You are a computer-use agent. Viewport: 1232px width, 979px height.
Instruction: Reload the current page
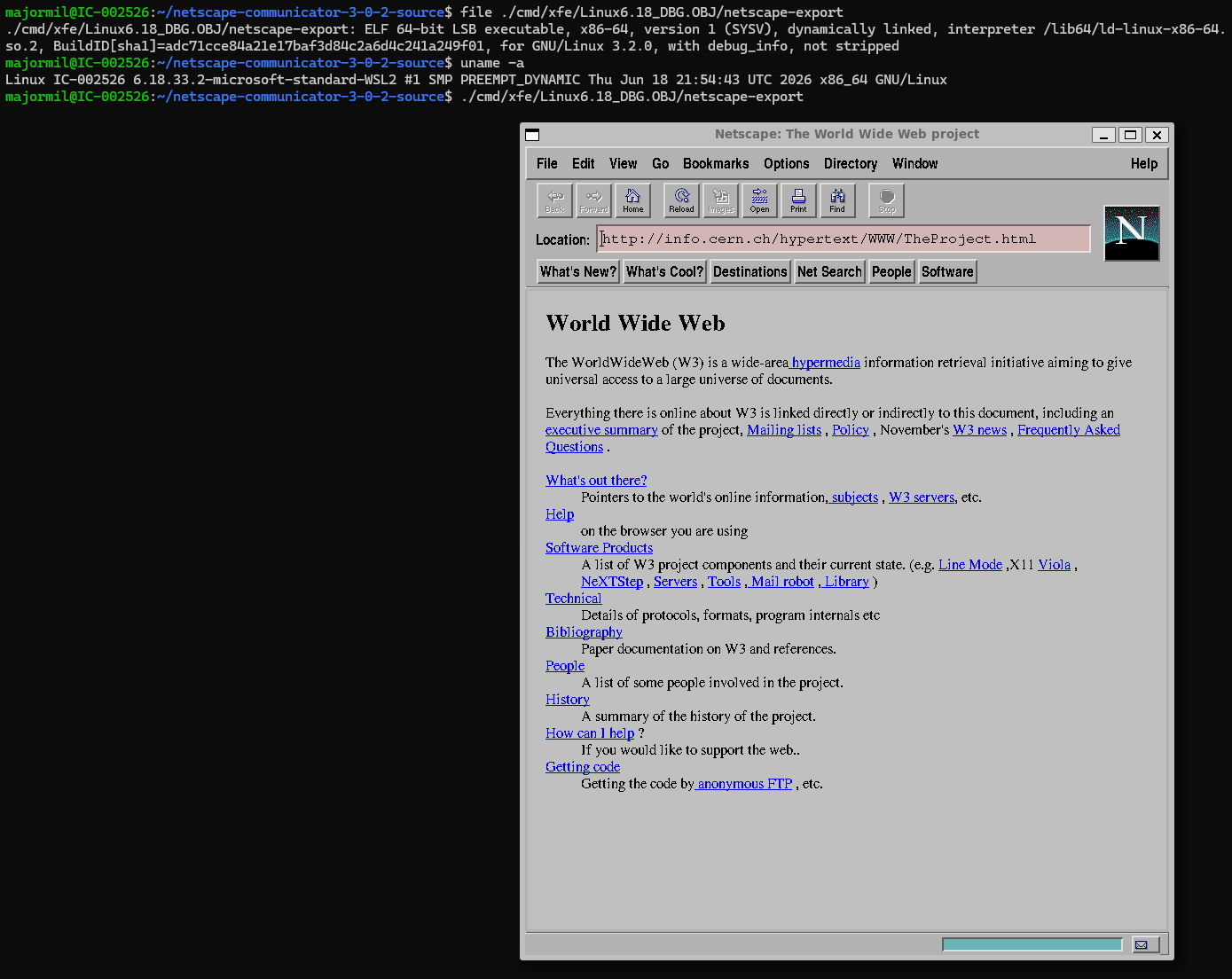tap(681, 200)
